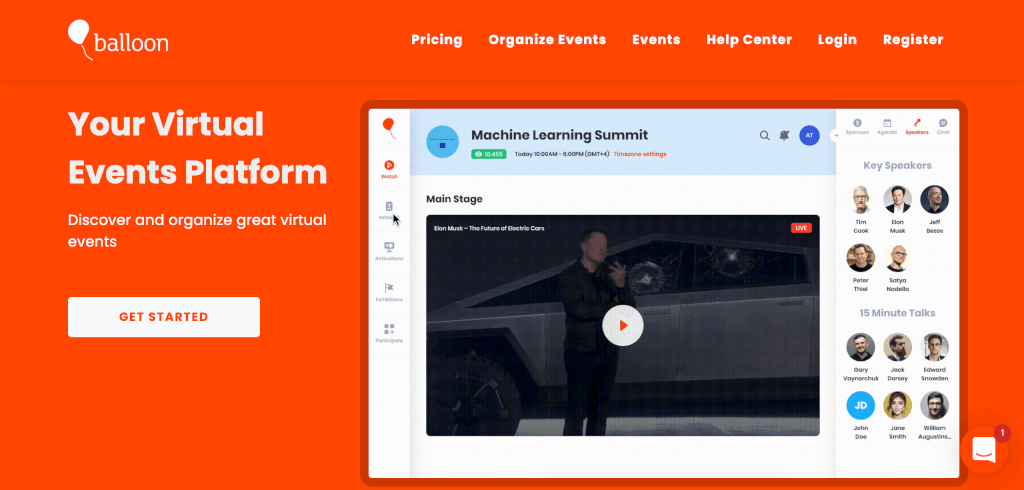Select the JD avatar for John Doe
Screen dimensions: 1024x490
861,406
